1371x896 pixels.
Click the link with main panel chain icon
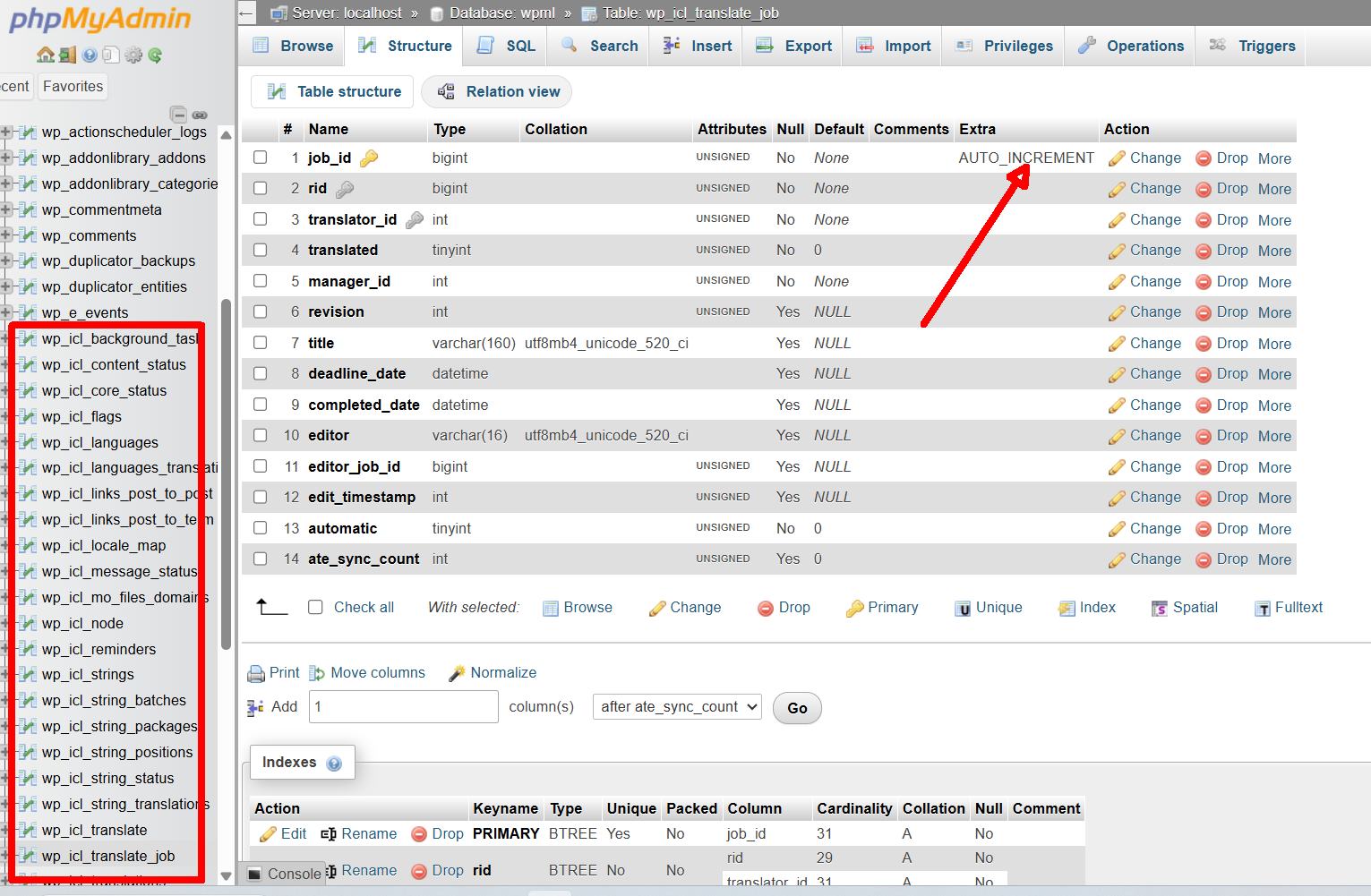(x=200, y=115)
